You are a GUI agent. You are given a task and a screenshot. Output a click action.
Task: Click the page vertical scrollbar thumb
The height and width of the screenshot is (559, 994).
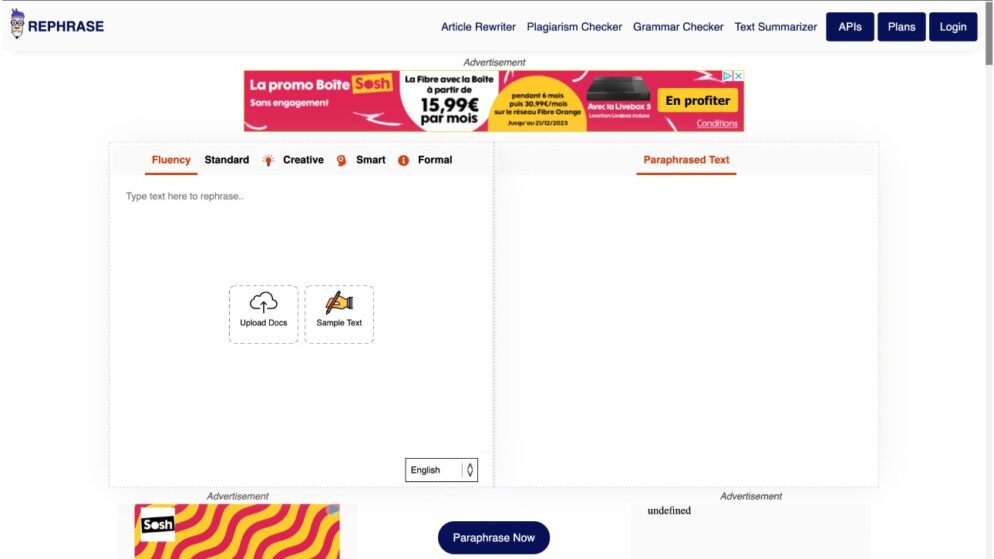coord(989,33)
